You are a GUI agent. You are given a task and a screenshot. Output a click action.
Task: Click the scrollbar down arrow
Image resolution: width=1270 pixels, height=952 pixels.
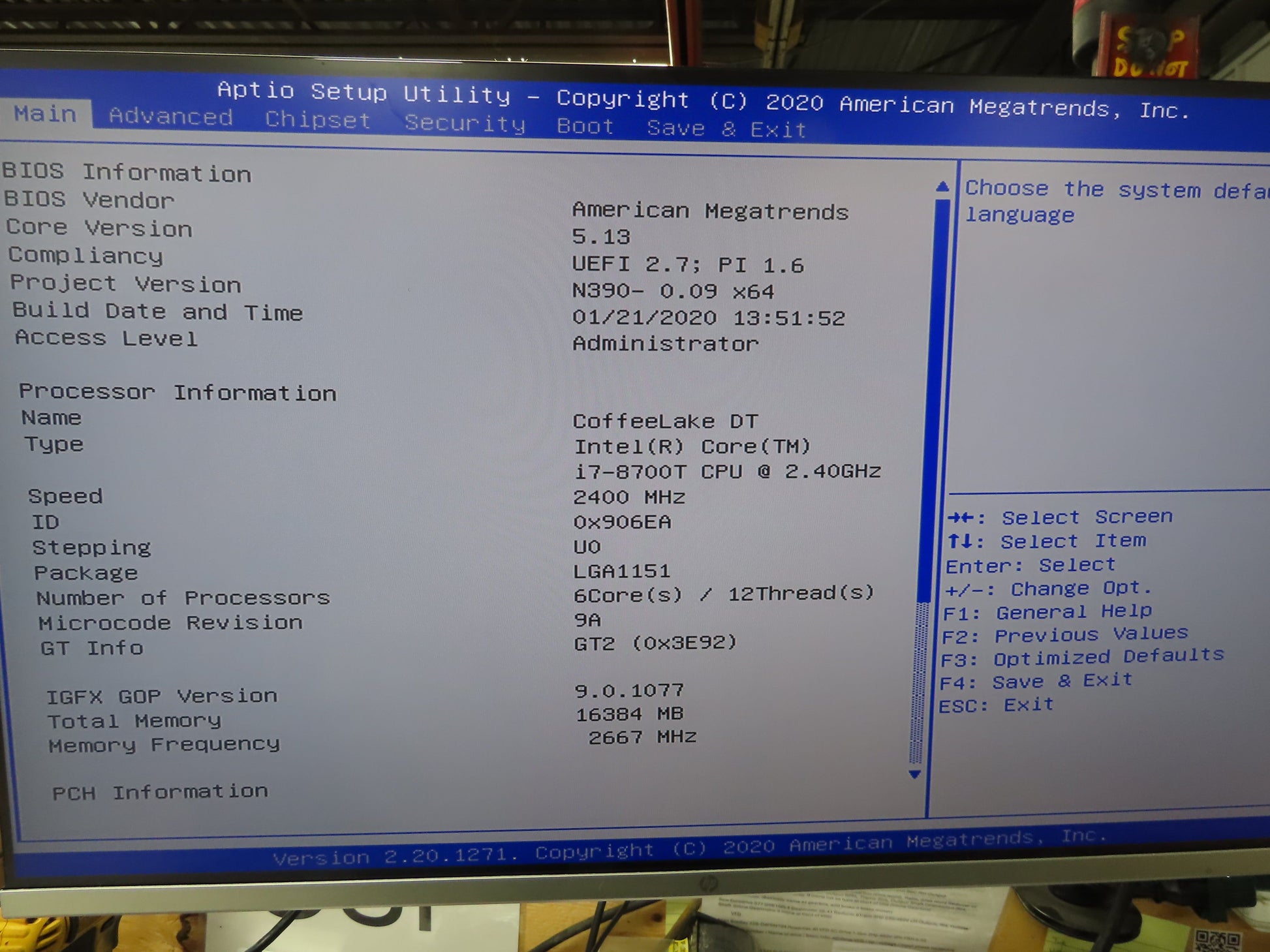(x=915, y=775)
